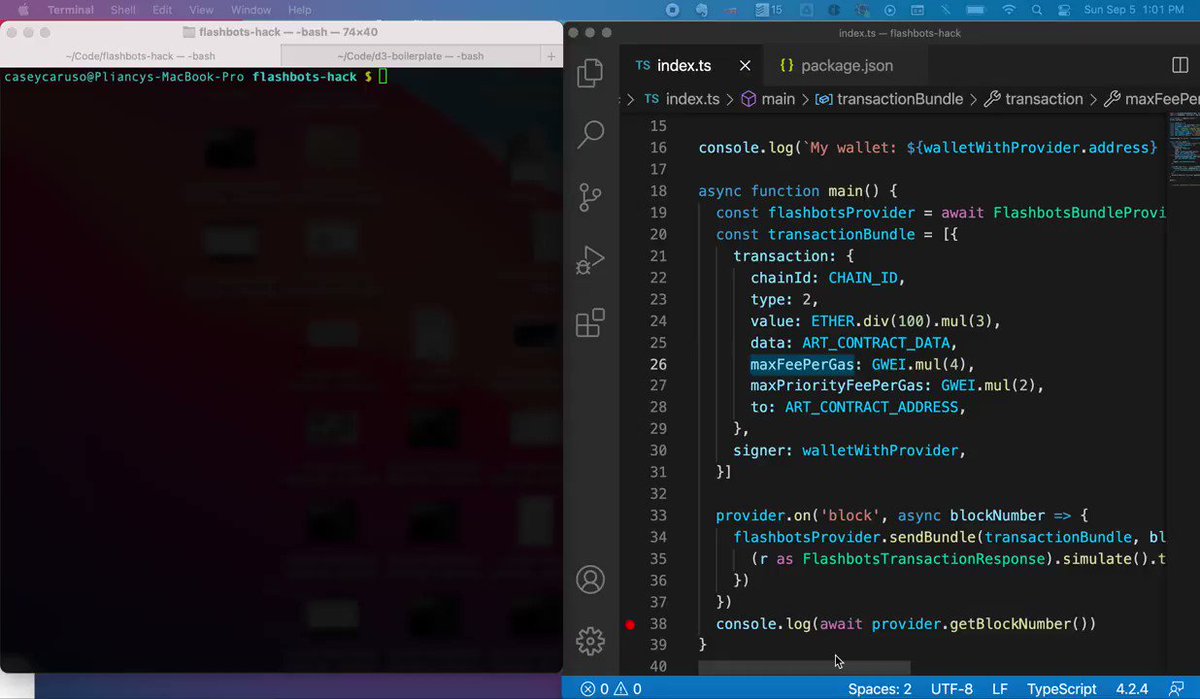Open the Manage gear menu in VS Code
The width and height of the screenshot is (1200, 699).
click(x=591, y=641)
